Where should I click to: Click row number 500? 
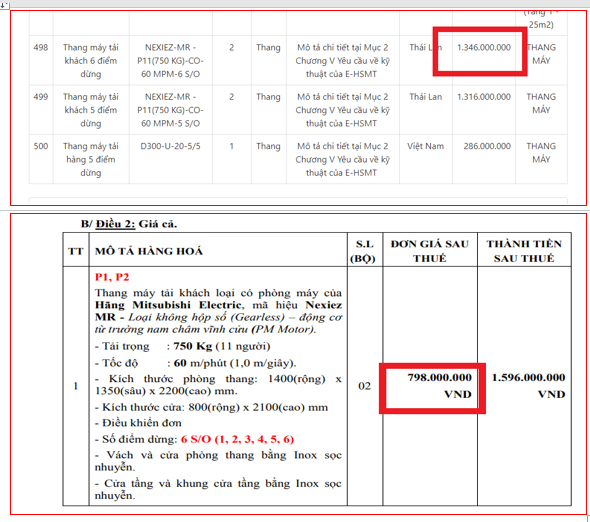click(x=41, y=146)
